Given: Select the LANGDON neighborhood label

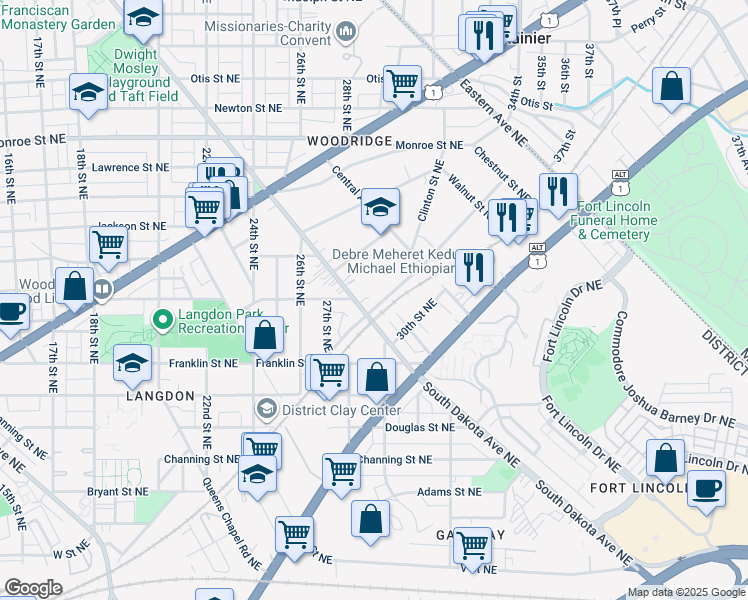Looking at the screenshot, I should click(x=161, y=396).
